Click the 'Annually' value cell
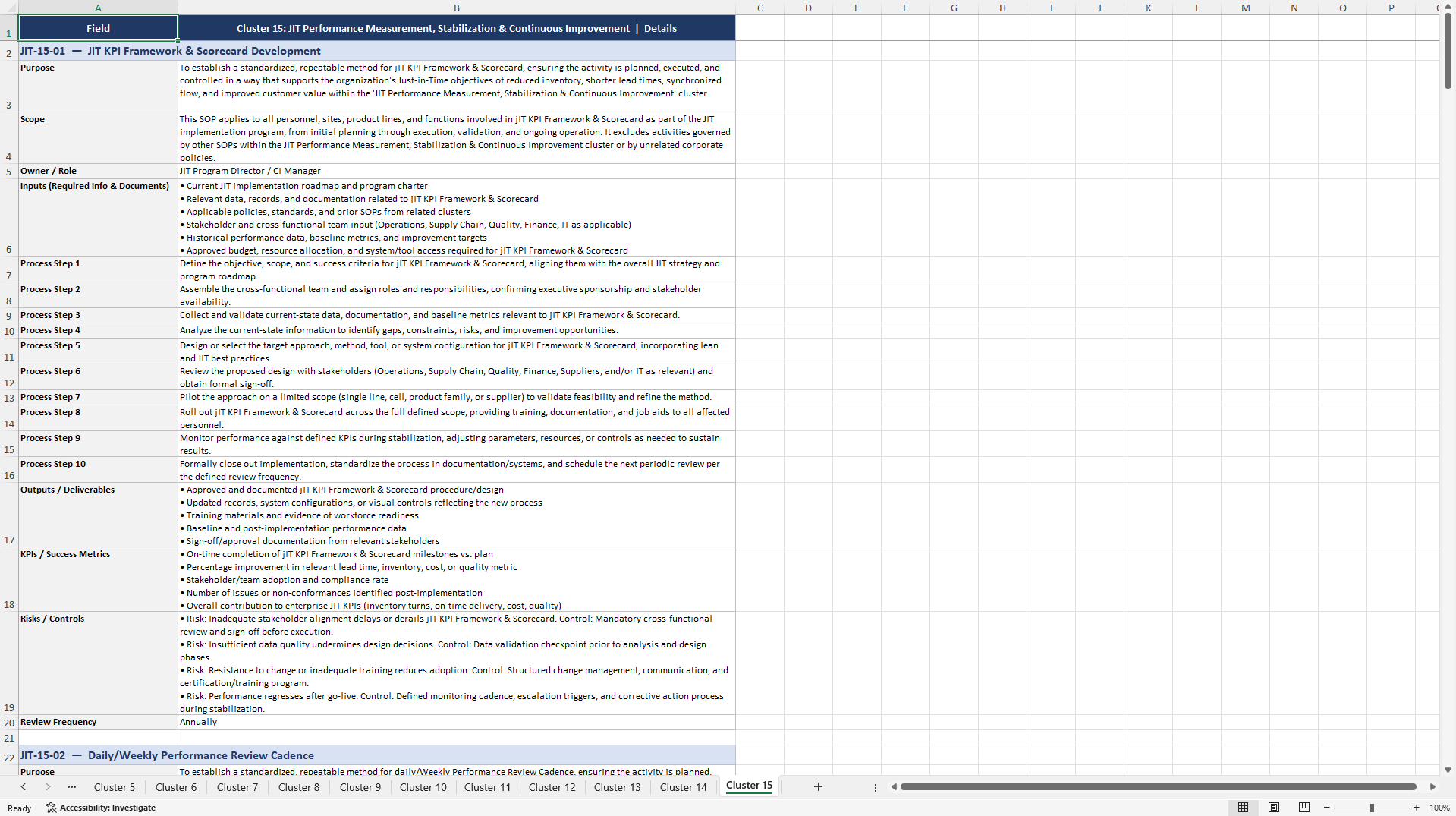The width and height of the screenshot is (1456, 816). click(x=457, y=723)
